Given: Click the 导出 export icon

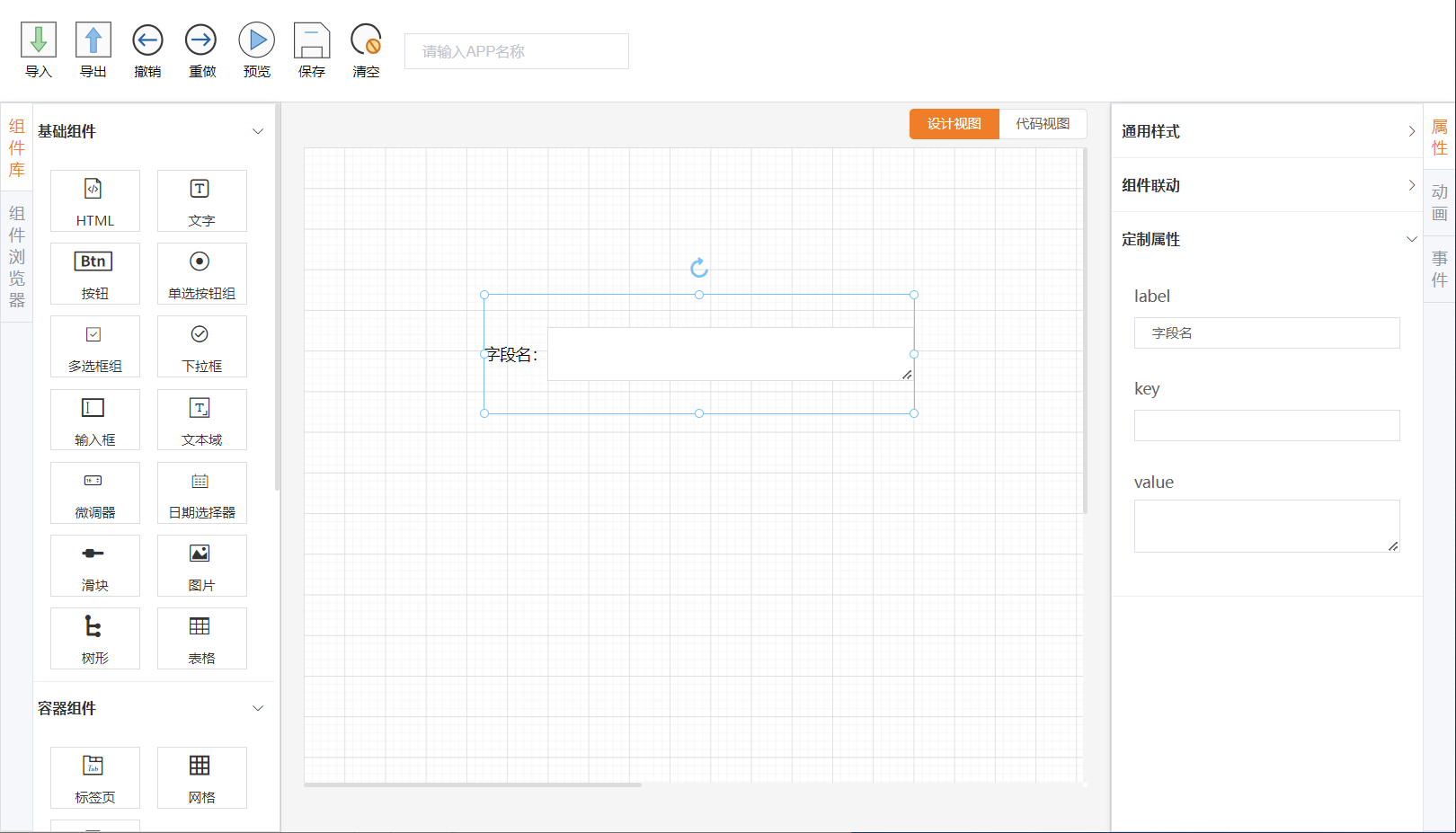Looking at the screenshot, I should click(x=93, y=40).
